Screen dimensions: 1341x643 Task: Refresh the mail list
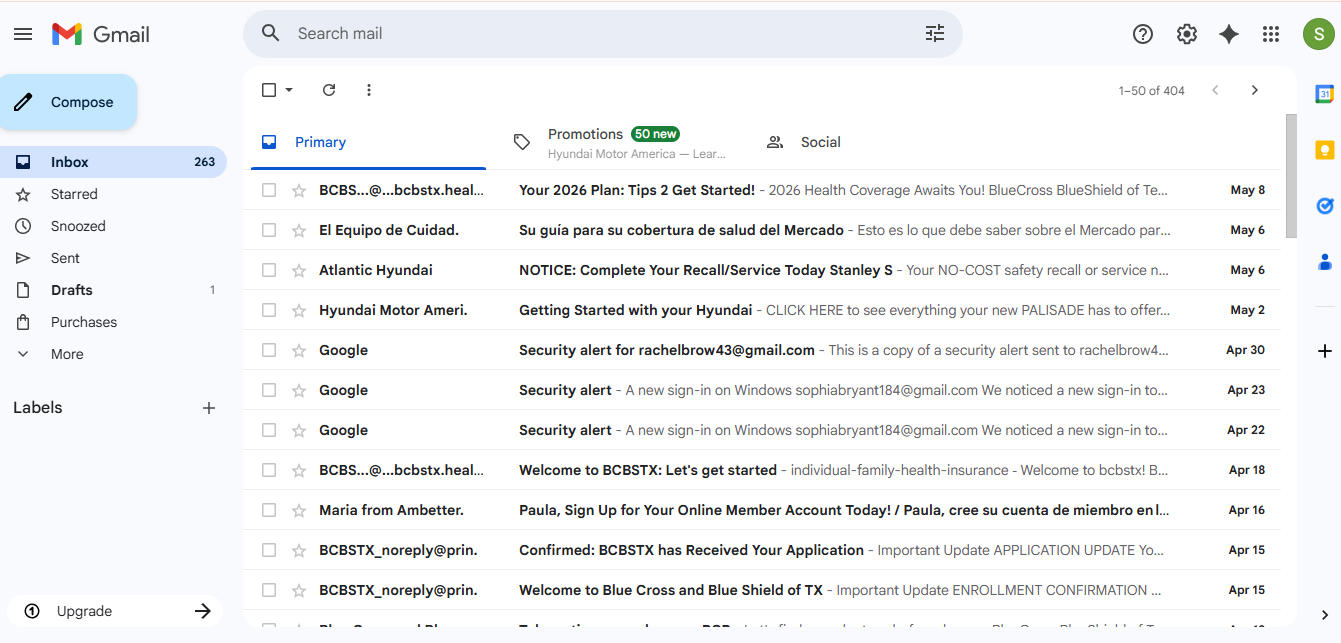coord(329,90)
